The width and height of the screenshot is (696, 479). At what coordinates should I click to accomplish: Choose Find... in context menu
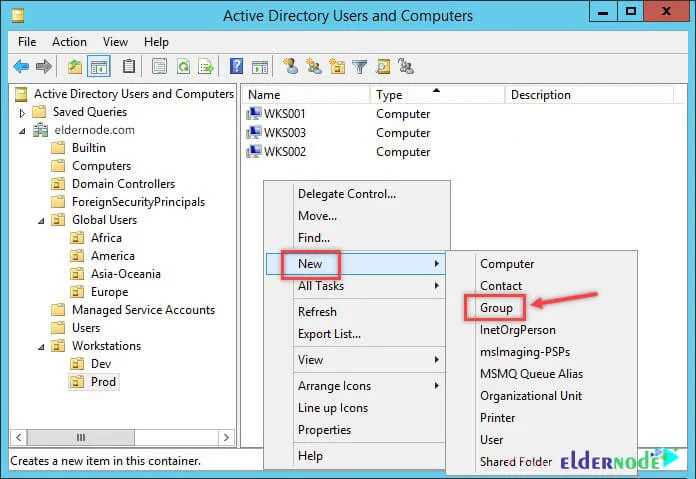[x=314, y=238]
